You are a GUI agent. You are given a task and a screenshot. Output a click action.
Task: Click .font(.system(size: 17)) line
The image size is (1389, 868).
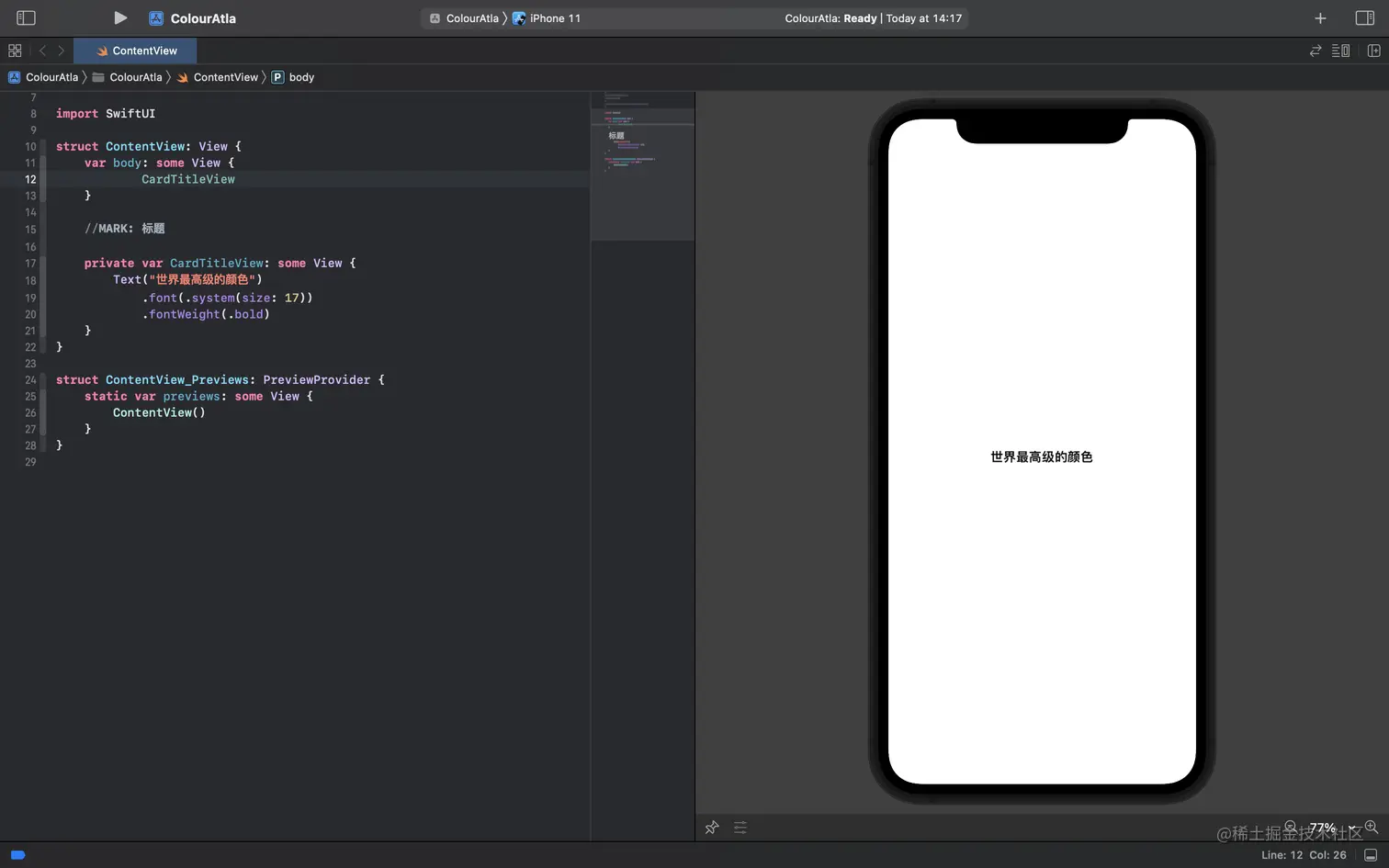point(227,298)
